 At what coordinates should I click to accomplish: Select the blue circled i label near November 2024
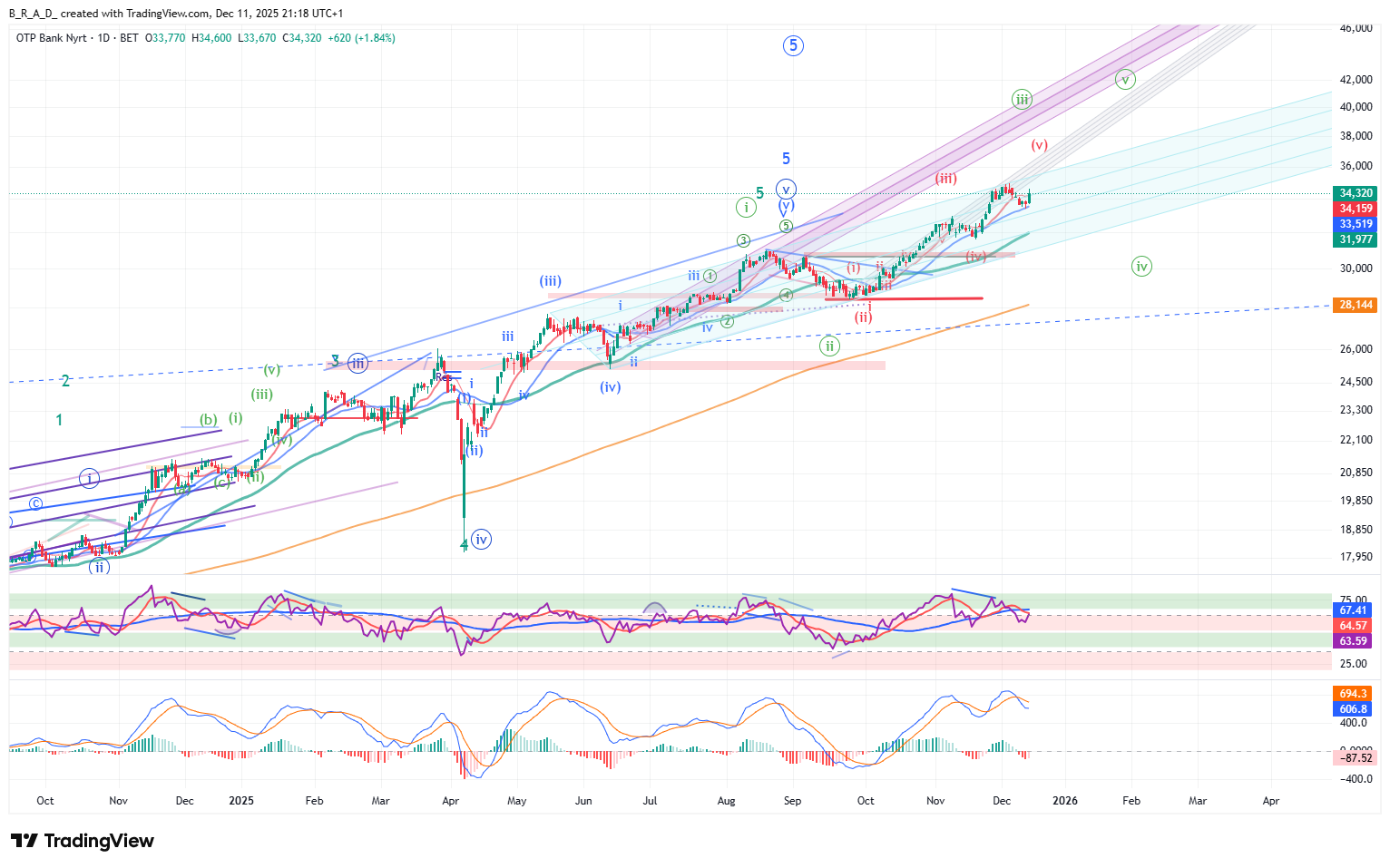click(89, 478)
